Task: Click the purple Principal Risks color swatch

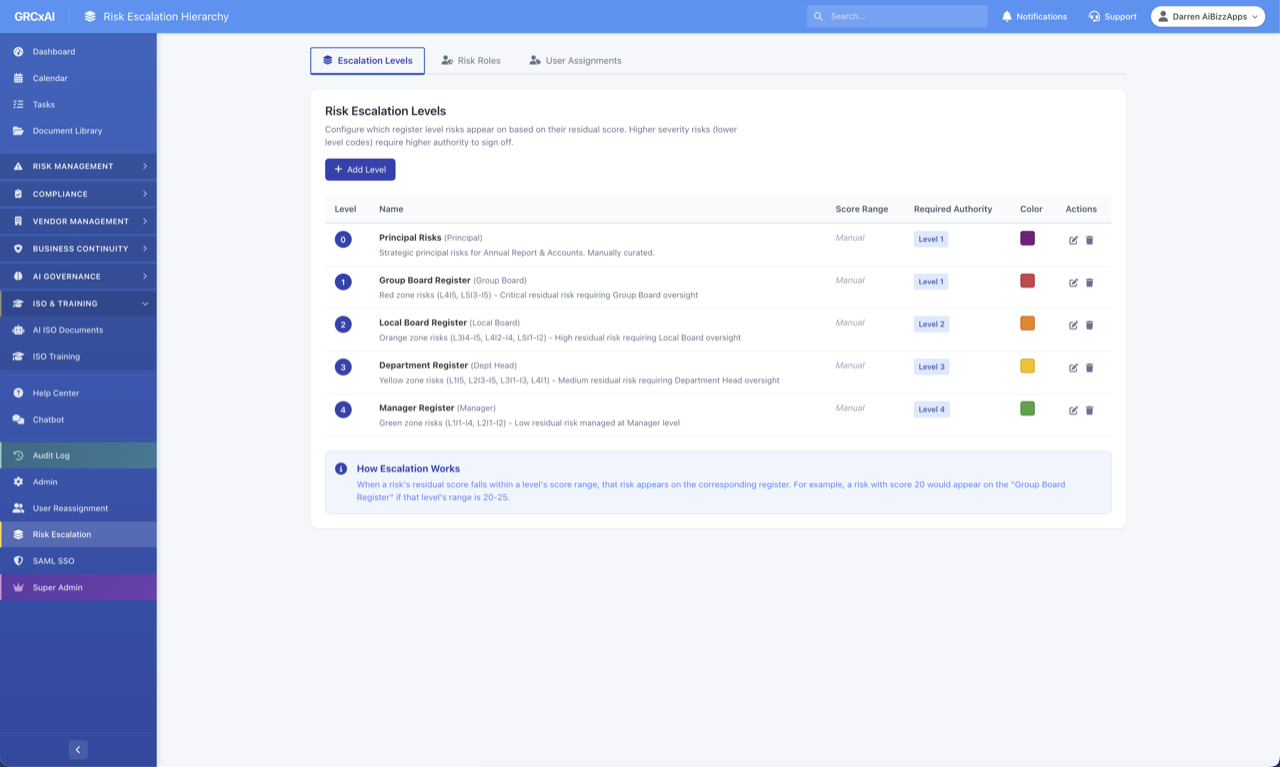Action: (1027, 238)
